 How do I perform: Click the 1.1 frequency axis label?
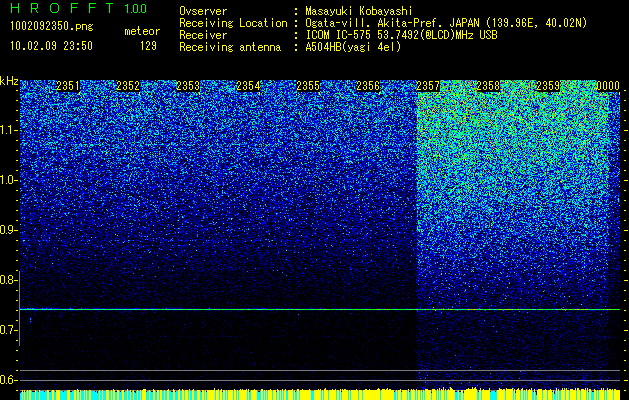tap(9, 130)
